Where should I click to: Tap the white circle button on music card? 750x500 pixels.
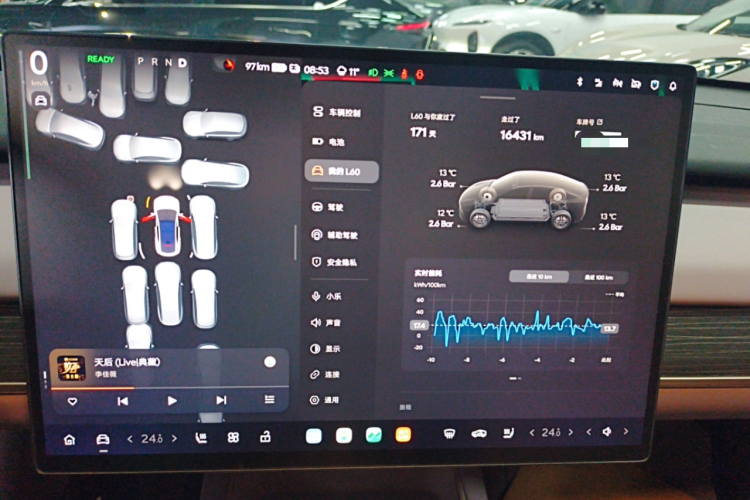pos(270,362)
